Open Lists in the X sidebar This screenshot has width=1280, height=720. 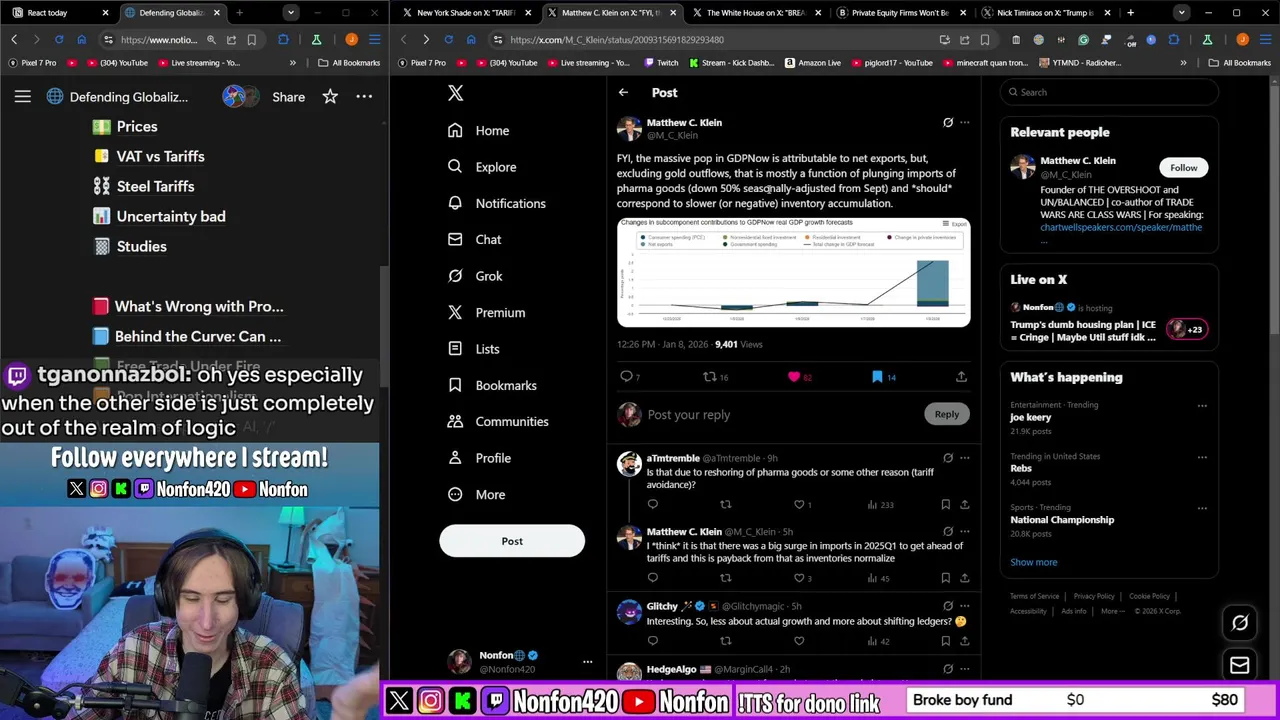pyautogui.click(x=474, y=349)
